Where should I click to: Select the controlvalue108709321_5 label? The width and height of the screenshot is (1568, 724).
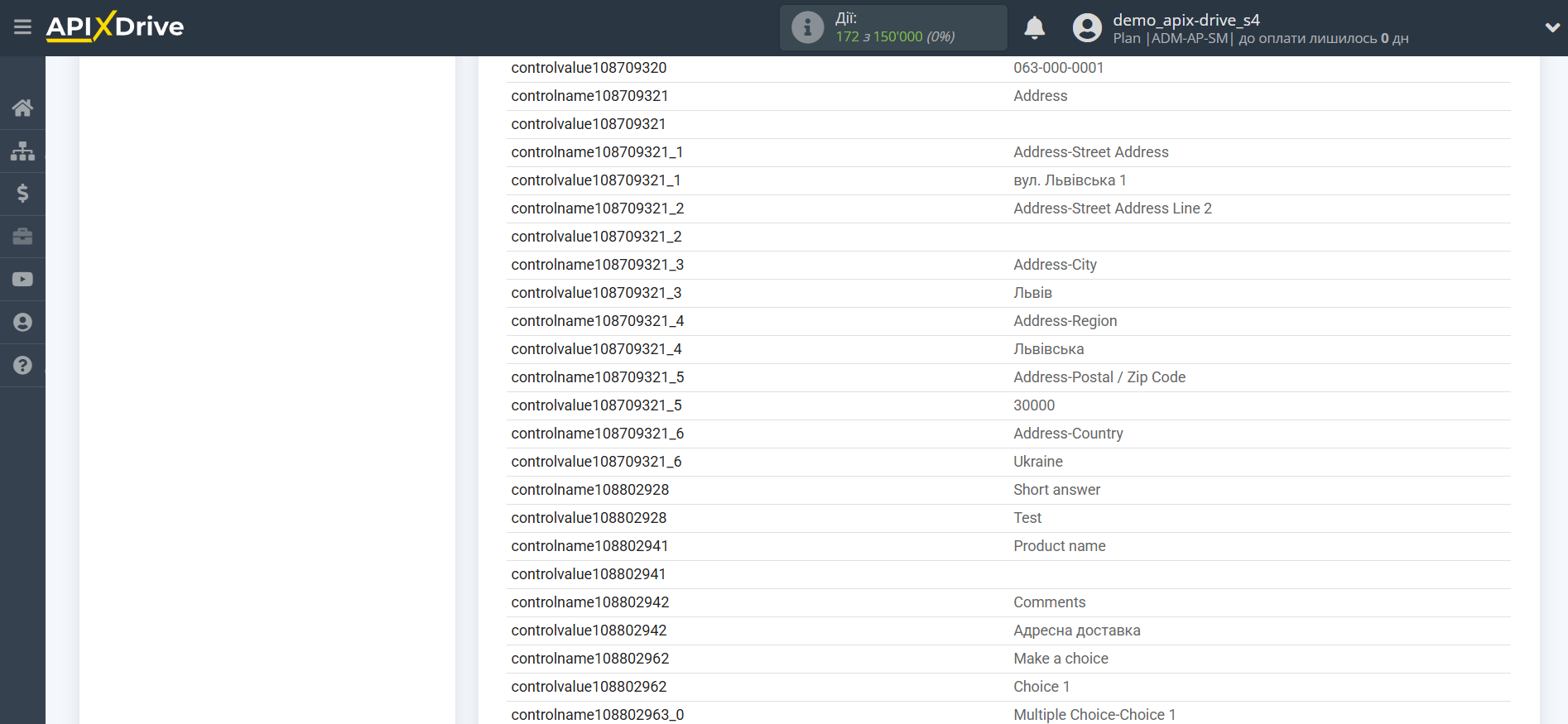point(596,405)
